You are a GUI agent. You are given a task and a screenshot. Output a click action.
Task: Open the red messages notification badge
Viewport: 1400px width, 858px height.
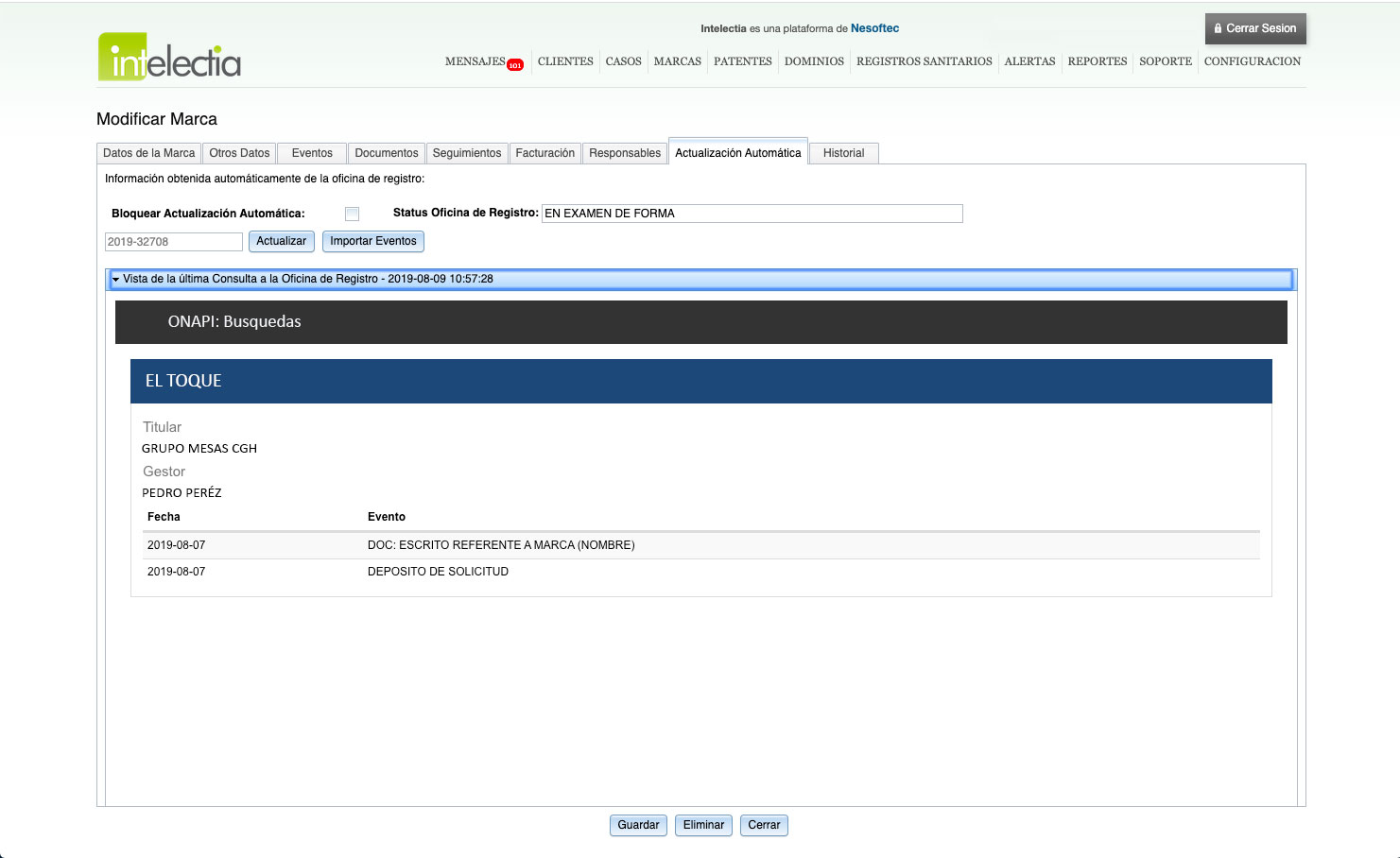[515, 65]
